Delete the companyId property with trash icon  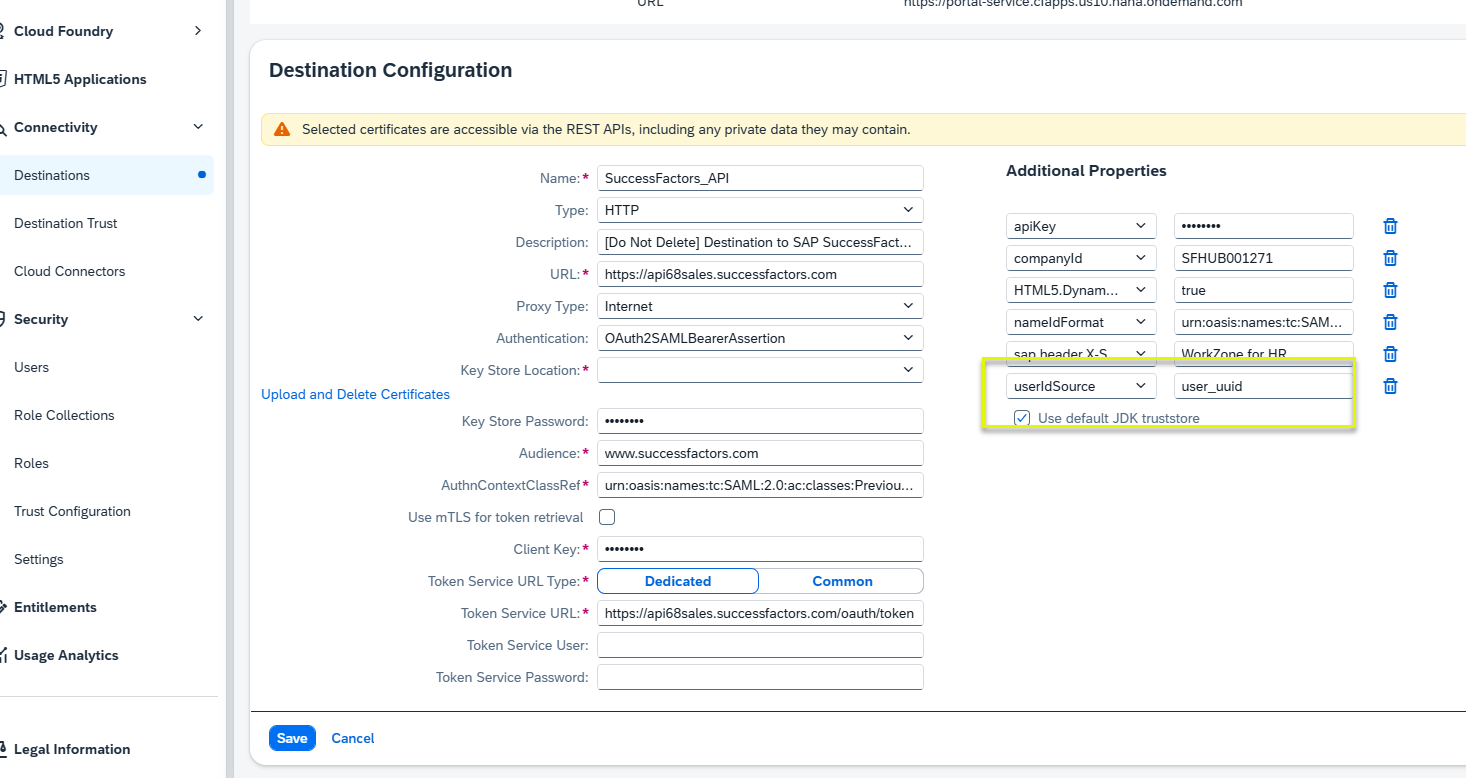tap(1390, 258)
